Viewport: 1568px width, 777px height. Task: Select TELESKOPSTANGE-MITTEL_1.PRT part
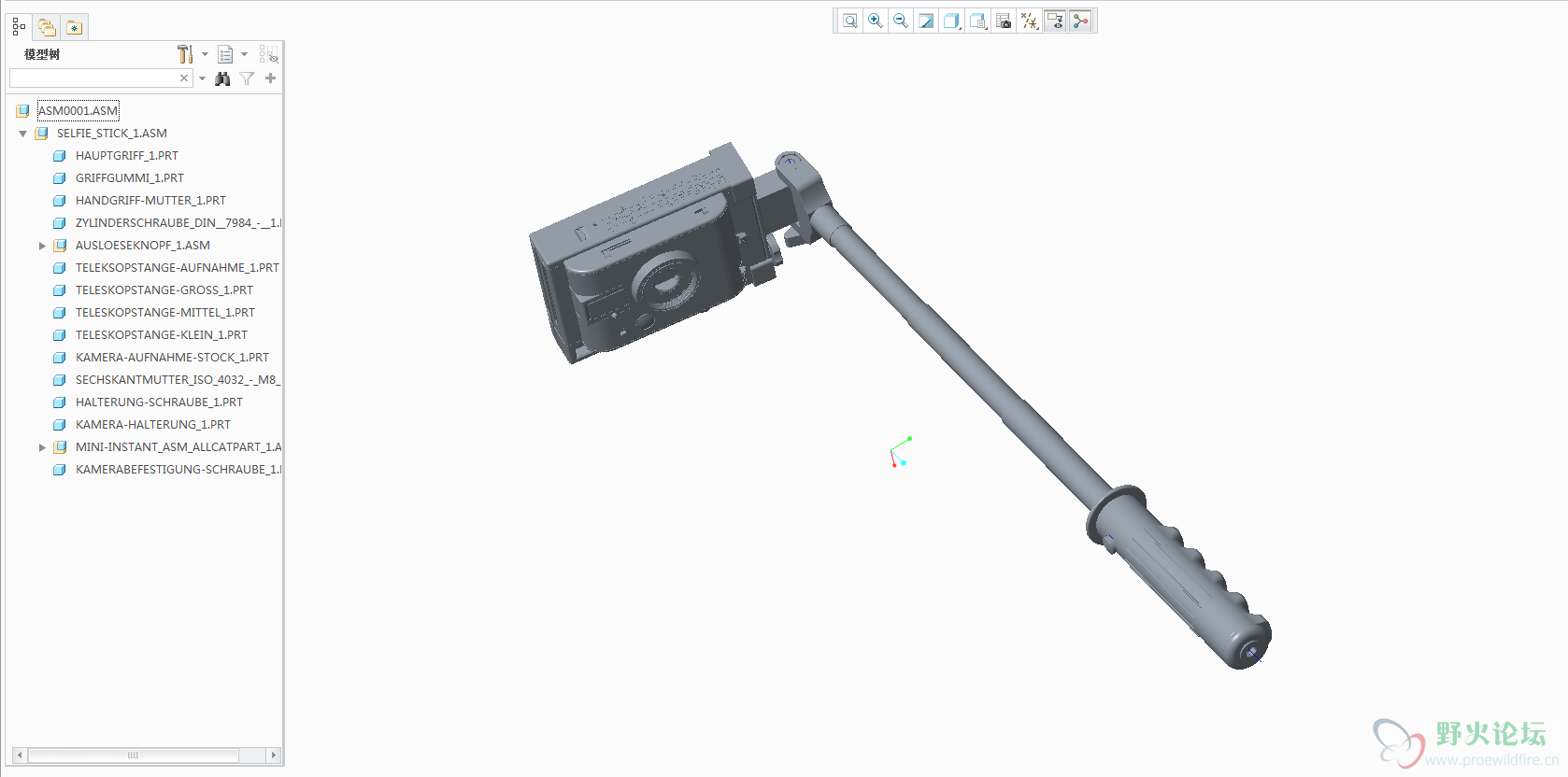(165, 313)
